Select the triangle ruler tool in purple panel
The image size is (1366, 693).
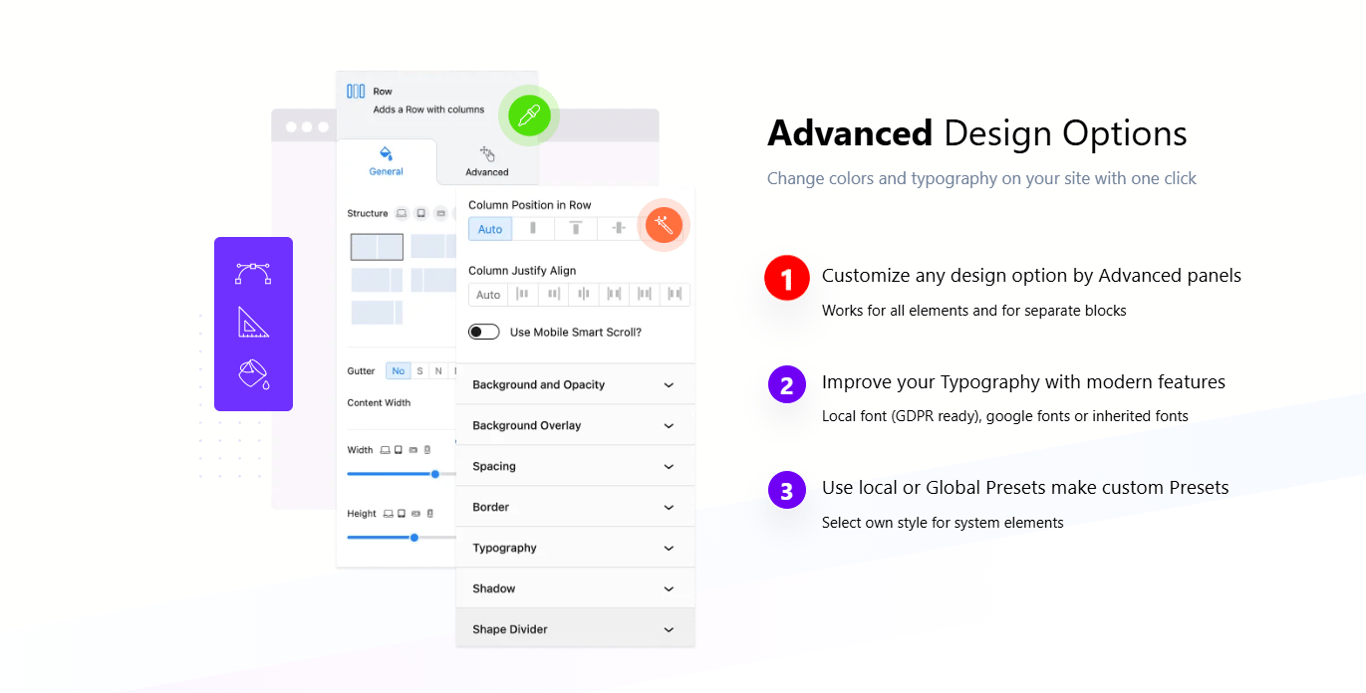(x=253, y=322)
